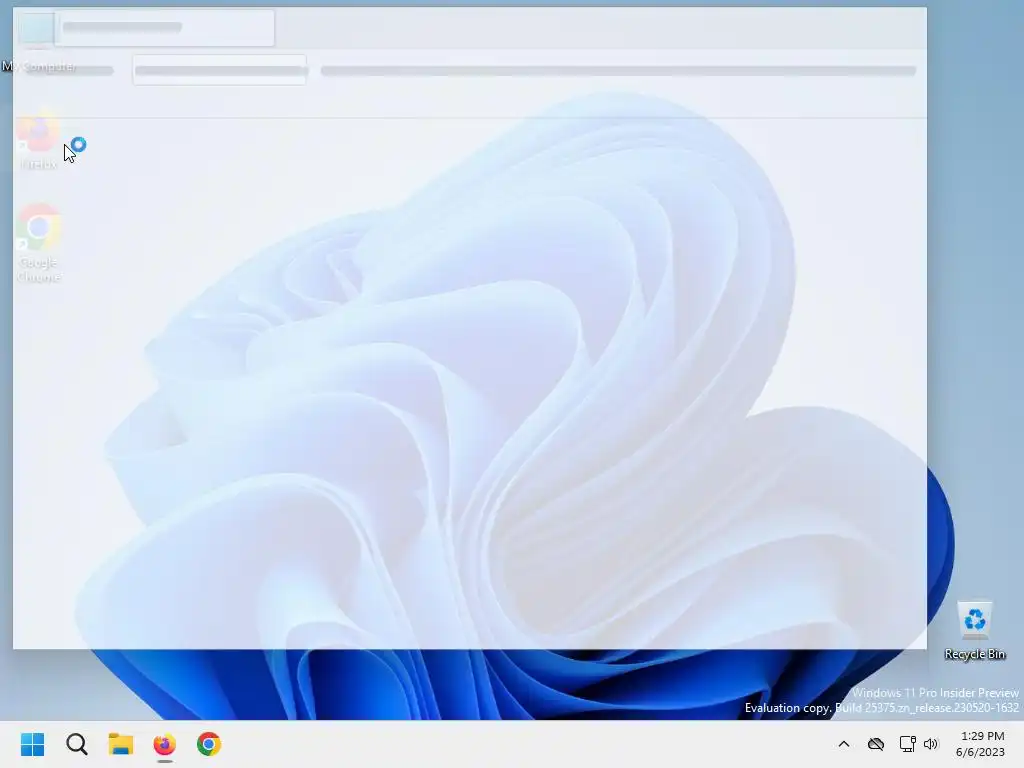This screenshot has width=1024, height=768.
Task: Open the Windows Start menu
Action: pos(32,744)
